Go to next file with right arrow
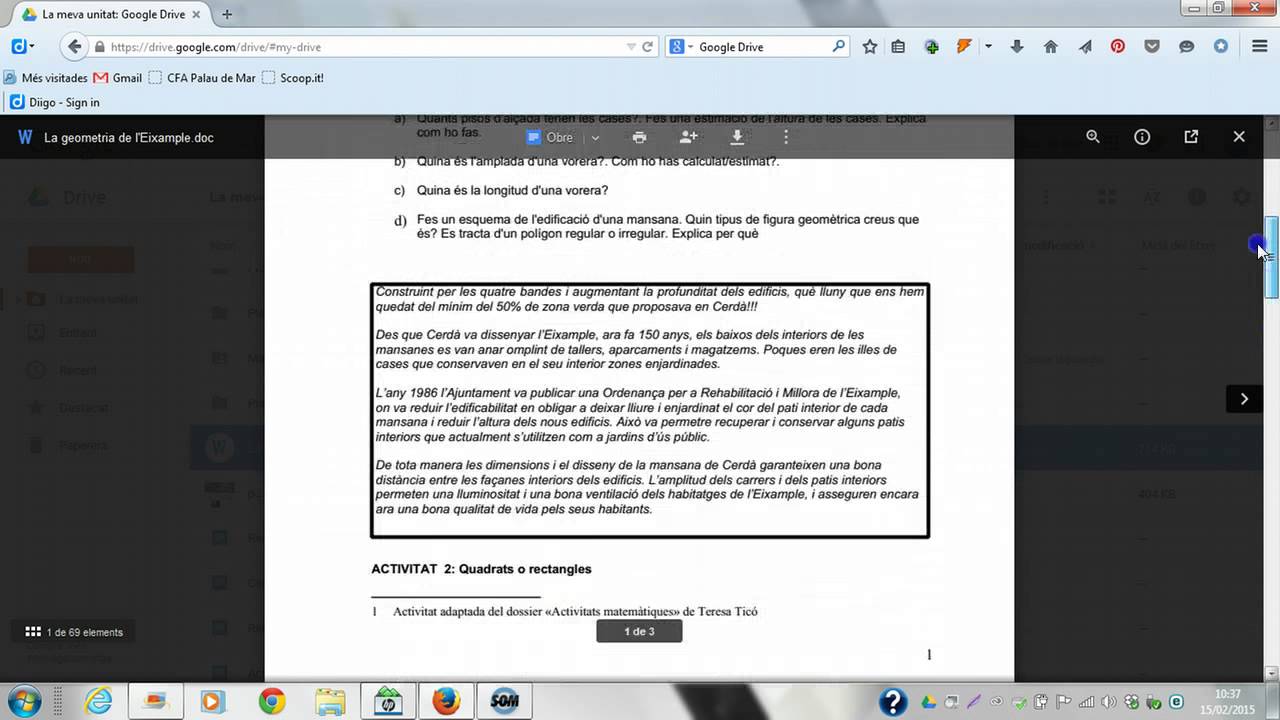Viewport: 1280px width, 720px height. [1244, 399]
